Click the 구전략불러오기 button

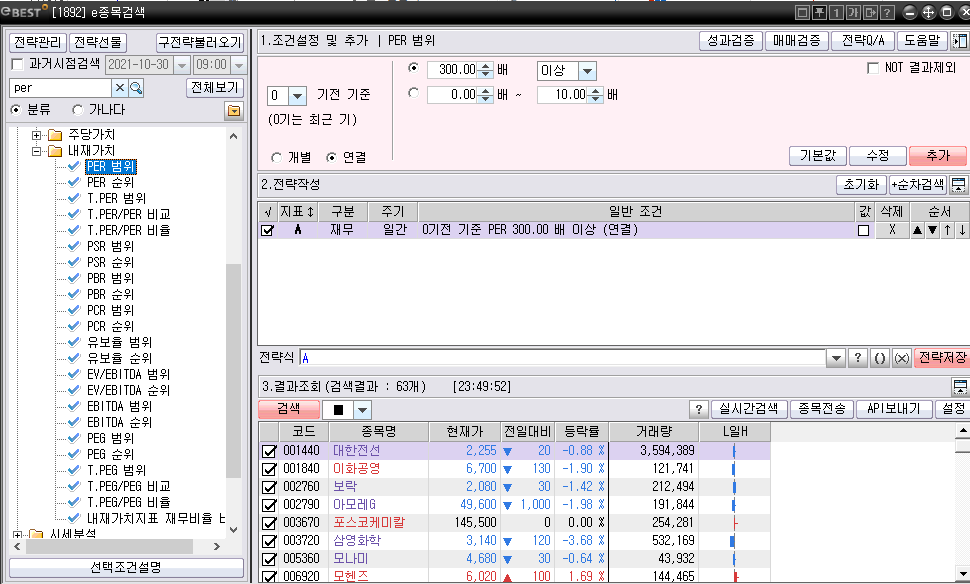coord(199,43)
